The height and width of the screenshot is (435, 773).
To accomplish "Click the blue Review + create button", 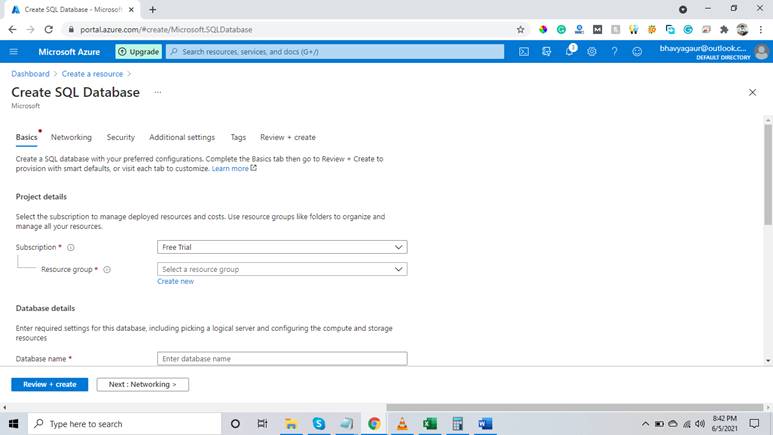I will pos(50,384).
